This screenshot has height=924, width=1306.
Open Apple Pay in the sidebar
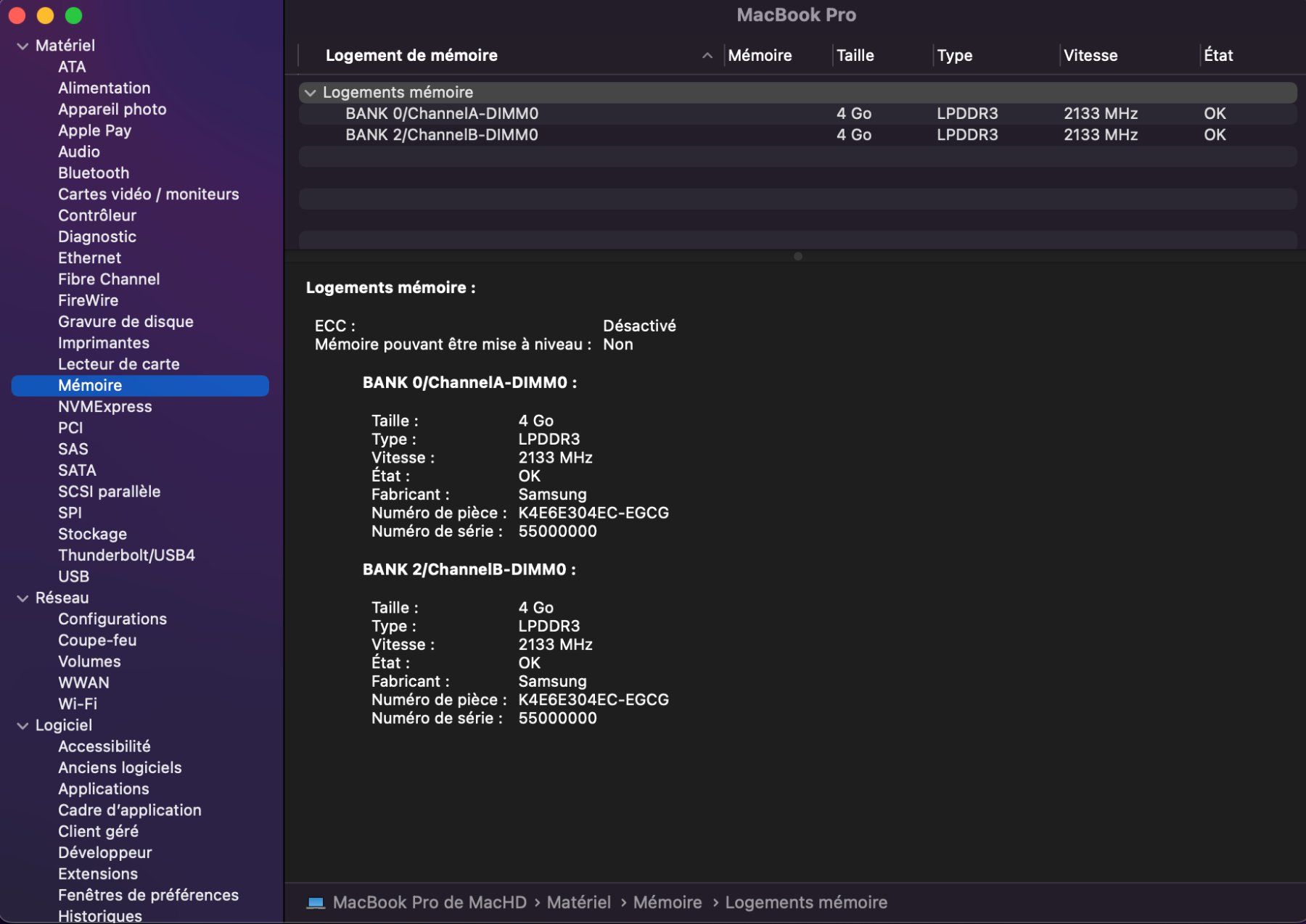tap(95, 131)
